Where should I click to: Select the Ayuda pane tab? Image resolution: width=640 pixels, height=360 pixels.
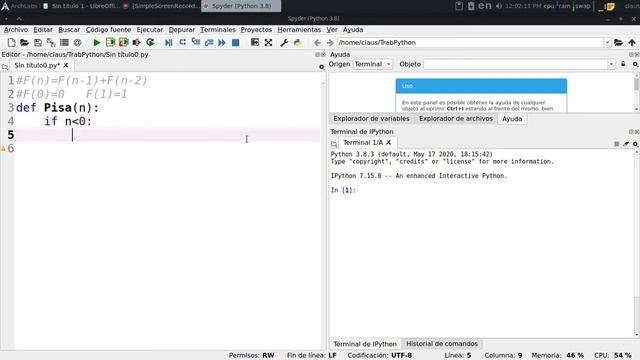pos(512,119)
